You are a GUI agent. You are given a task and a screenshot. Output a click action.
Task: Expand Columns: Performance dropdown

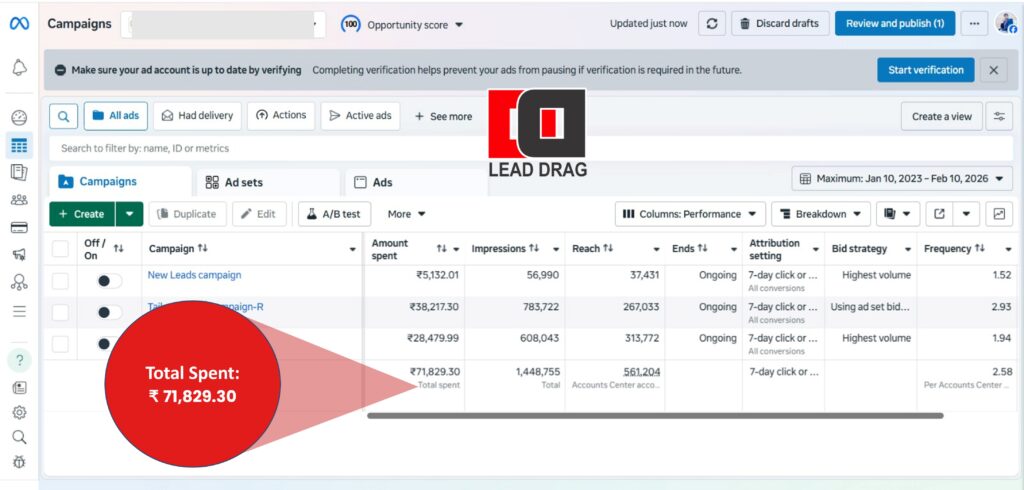pyautogui.click(x=690, y=214)
